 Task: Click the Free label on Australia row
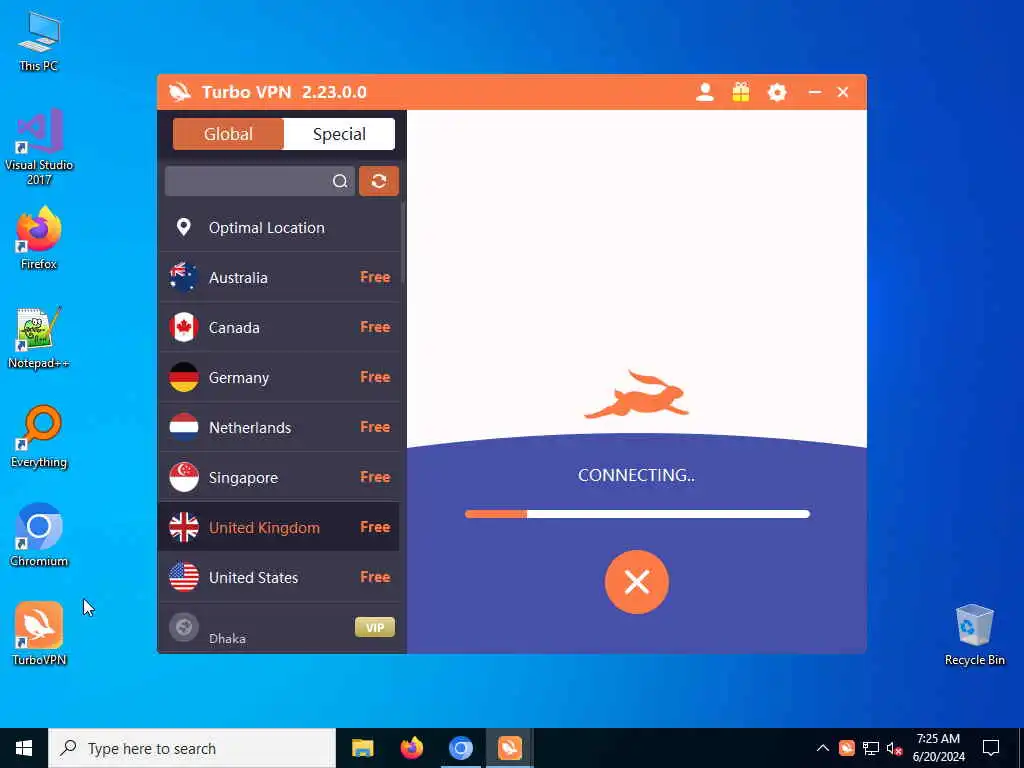[x=375, y=277]
